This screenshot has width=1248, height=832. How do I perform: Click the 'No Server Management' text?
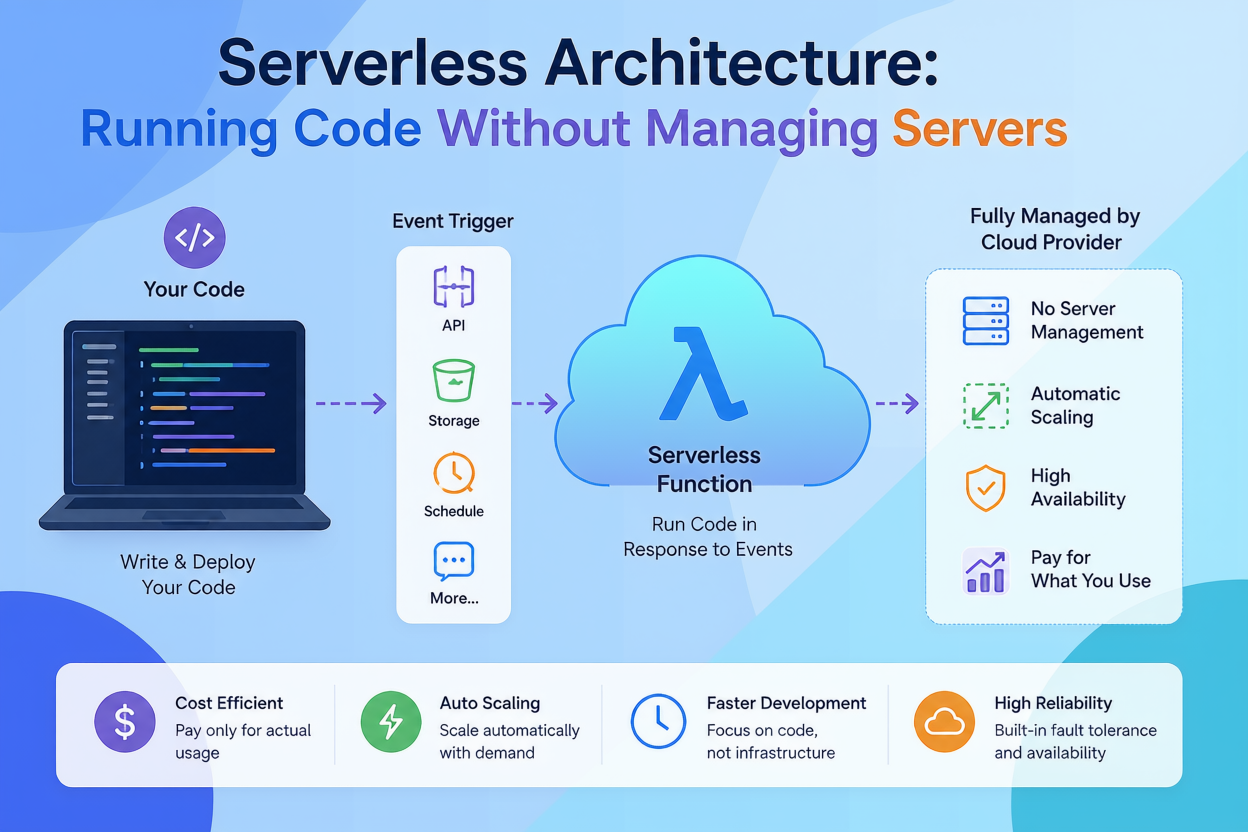1087,320
